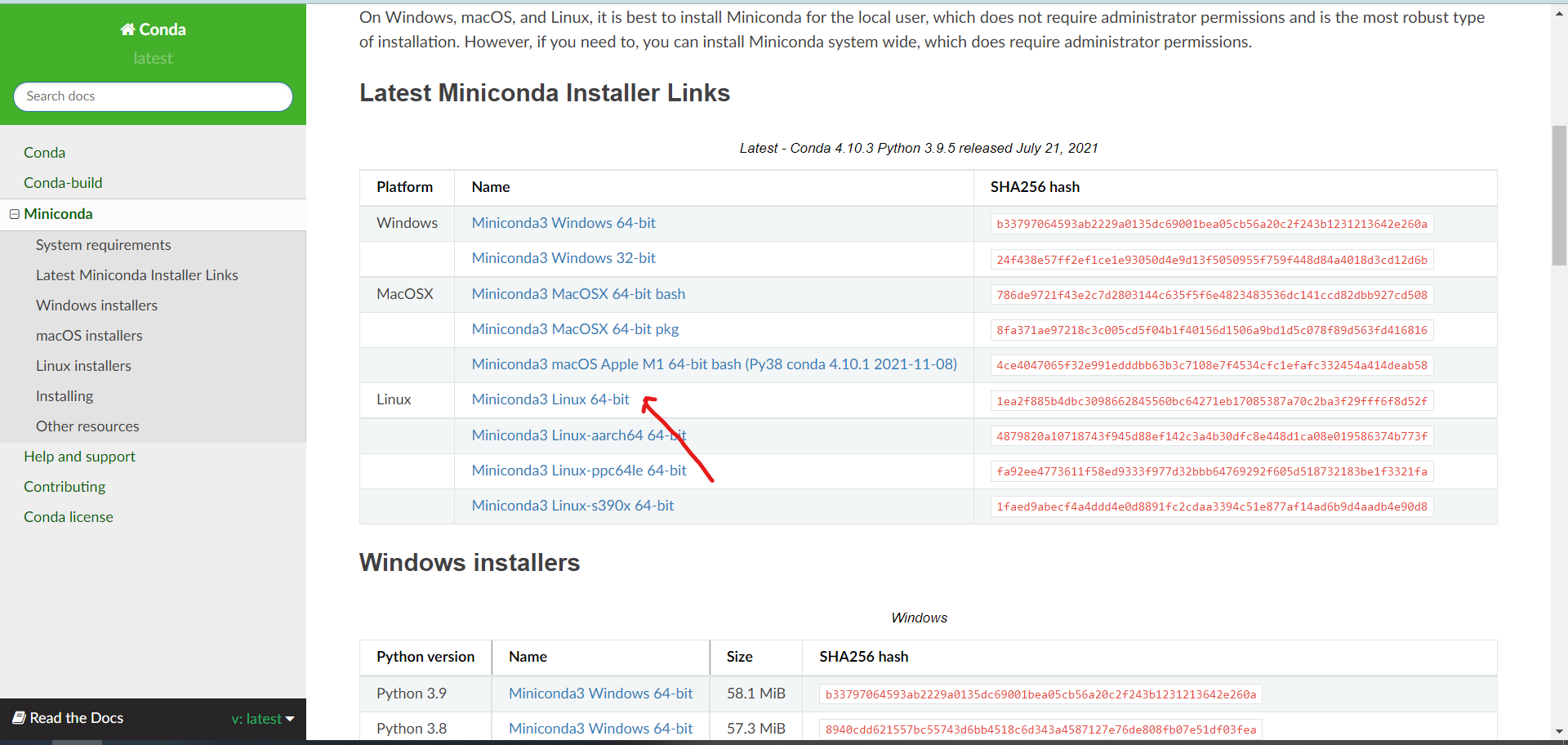
Task: Download Miniconda3 MacOSX 64-bit bash installer
Action: coord(578,294)
